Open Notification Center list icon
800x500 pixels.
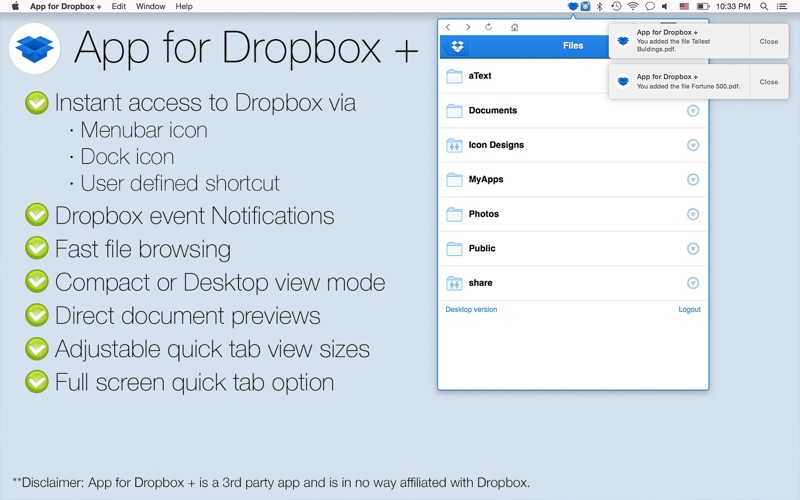tap(782, 6)
